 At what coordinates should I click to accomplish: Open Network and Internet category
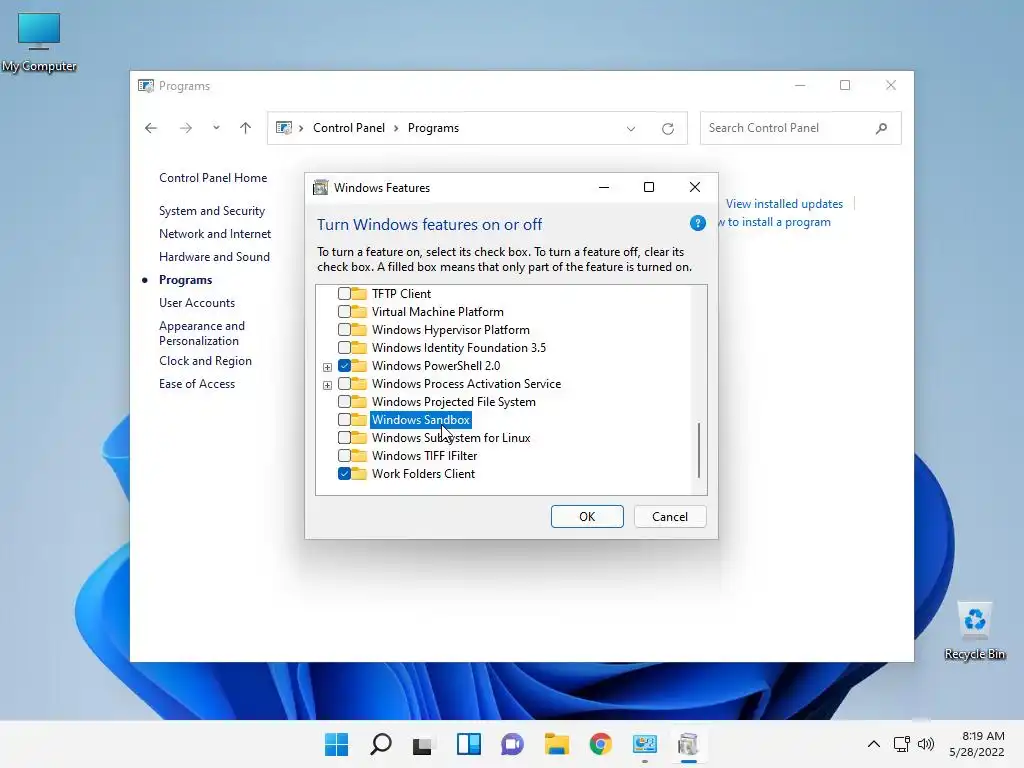click(x=215, y=234)
